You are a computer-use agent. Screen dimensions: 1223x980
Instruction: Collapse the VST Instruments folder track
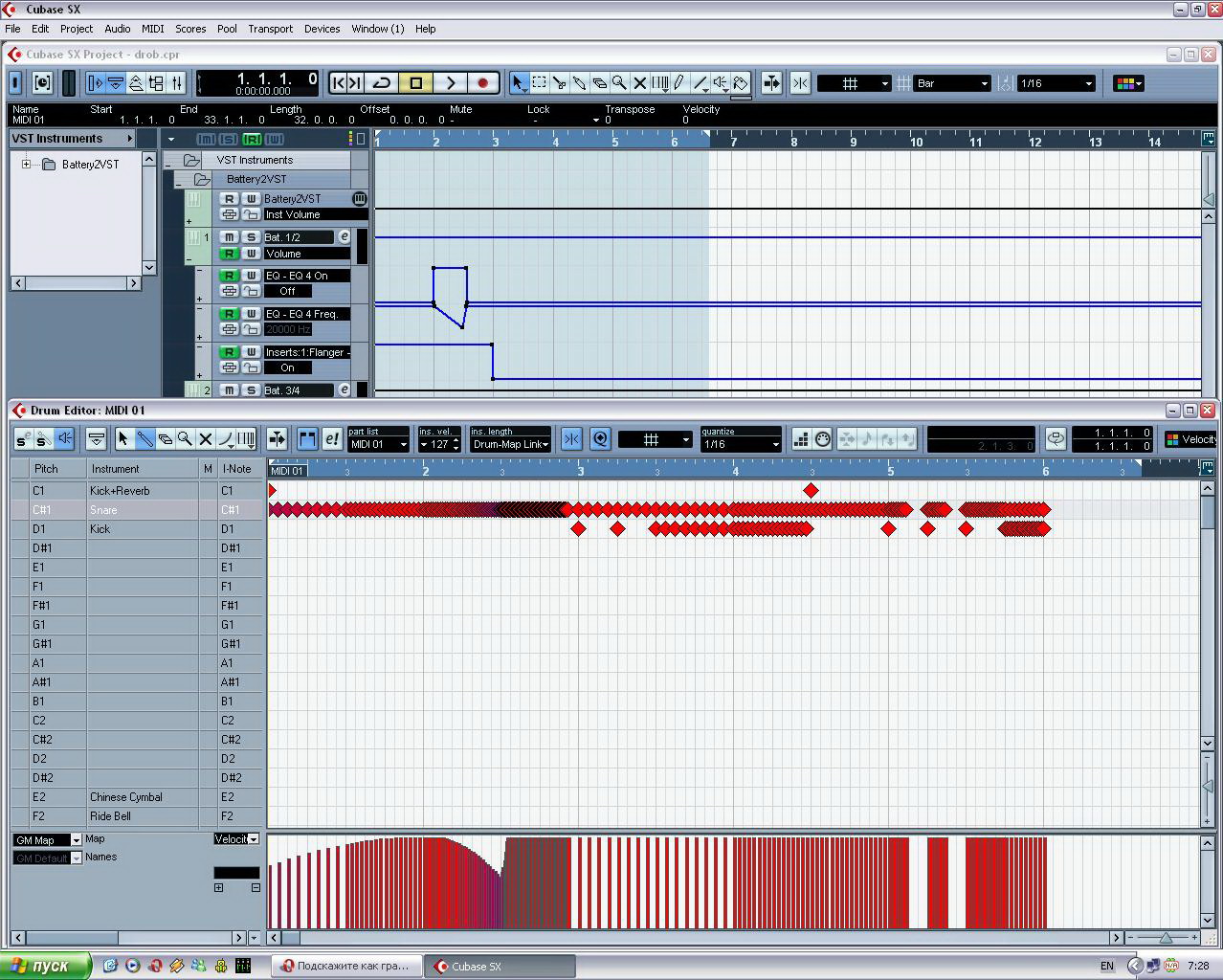(x=168, y=165)
